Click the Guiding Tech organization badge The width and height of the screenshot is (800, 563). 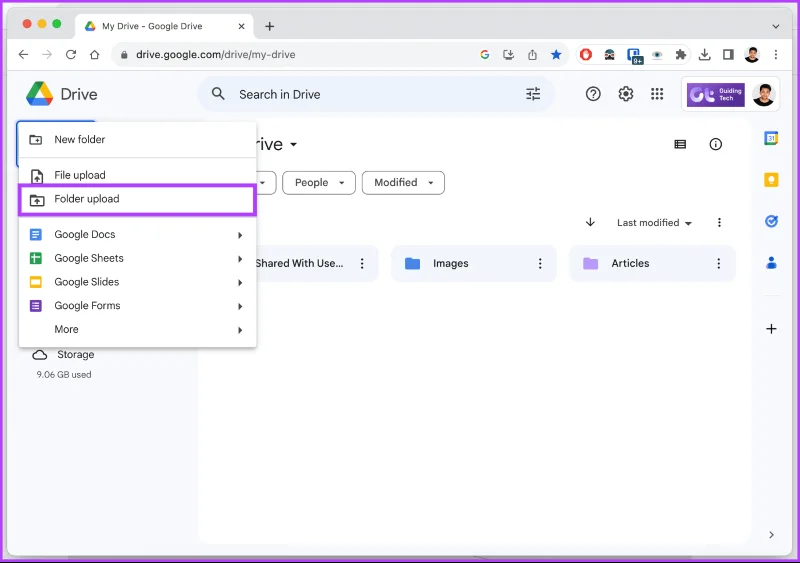(x=715, y=95)
